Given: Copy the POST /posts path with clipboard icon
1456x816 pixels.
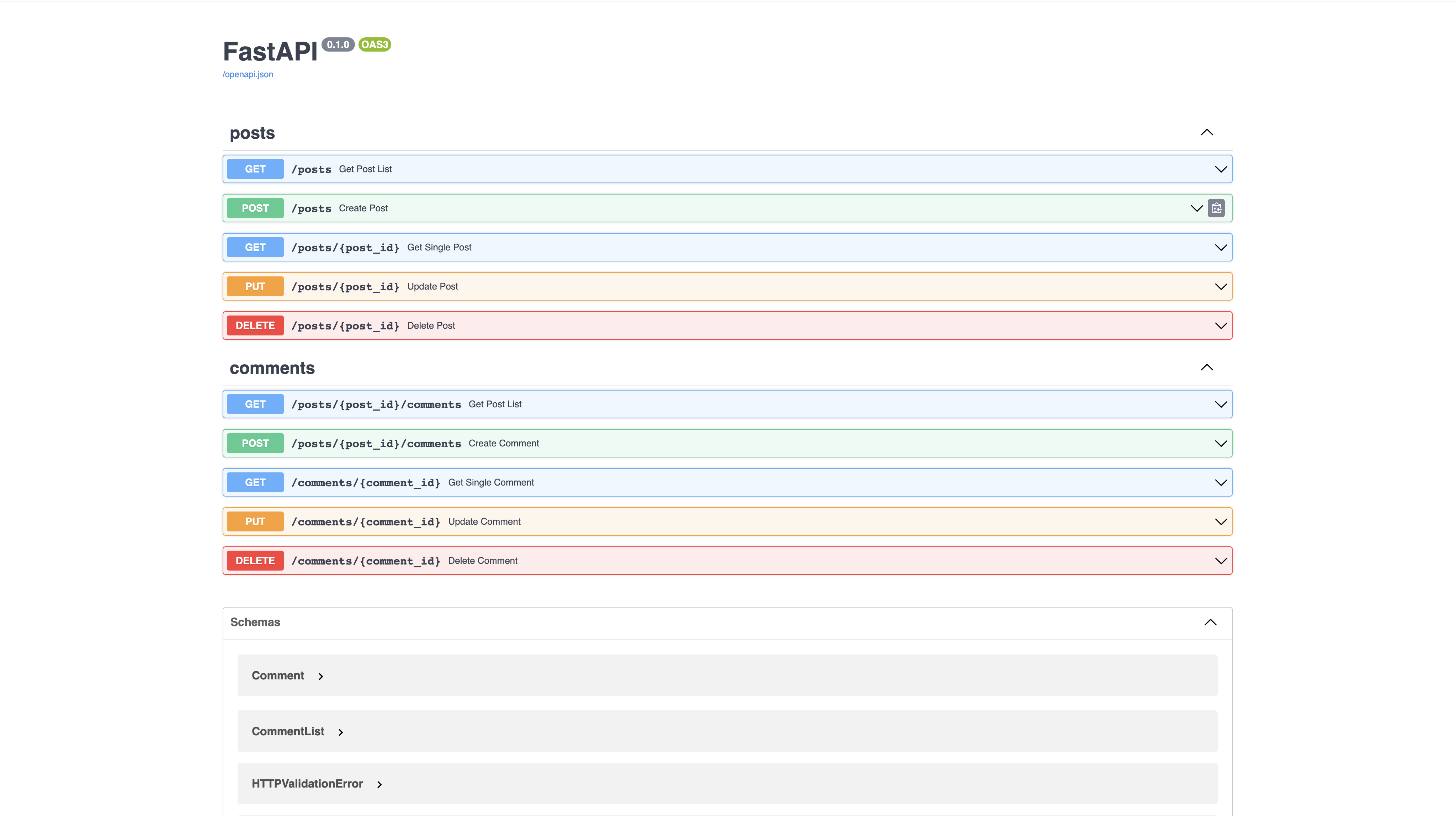Looking at the screenshot, I should pos(1216,208).
